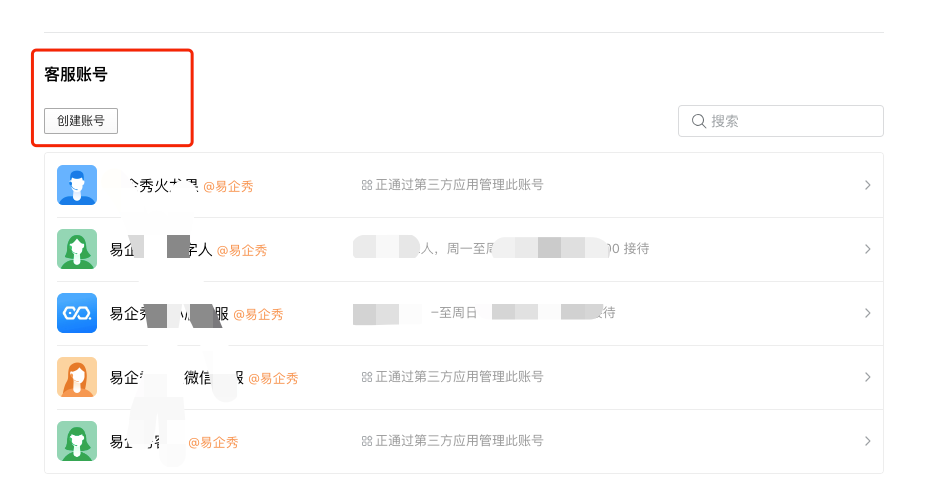The width and height of the screenshot is (928, 504).
Task: Click green avatar of the 周一至 reception account
Action: tap(77, 249)
